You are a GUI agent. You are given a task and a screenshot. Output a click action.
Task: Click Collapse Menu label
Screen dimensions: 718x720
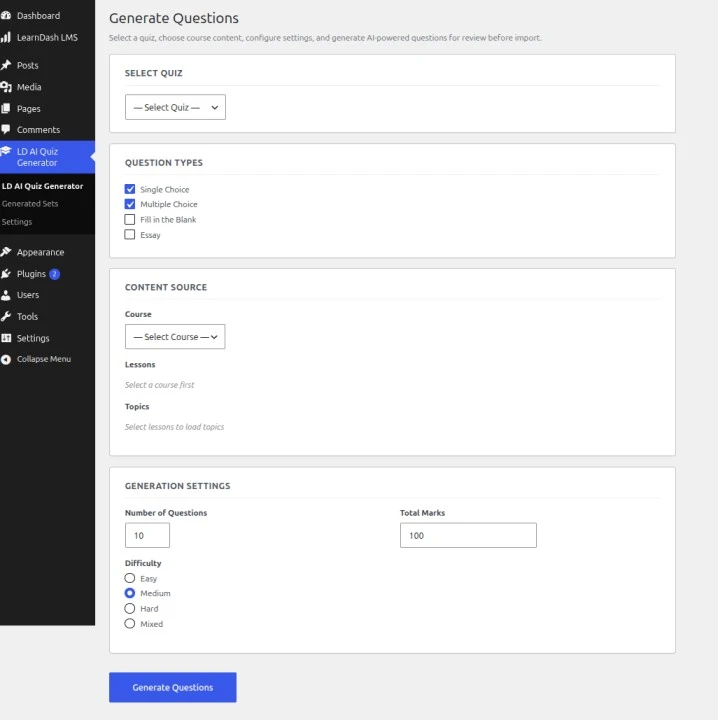pyautogui.click(x=44, y=359)
